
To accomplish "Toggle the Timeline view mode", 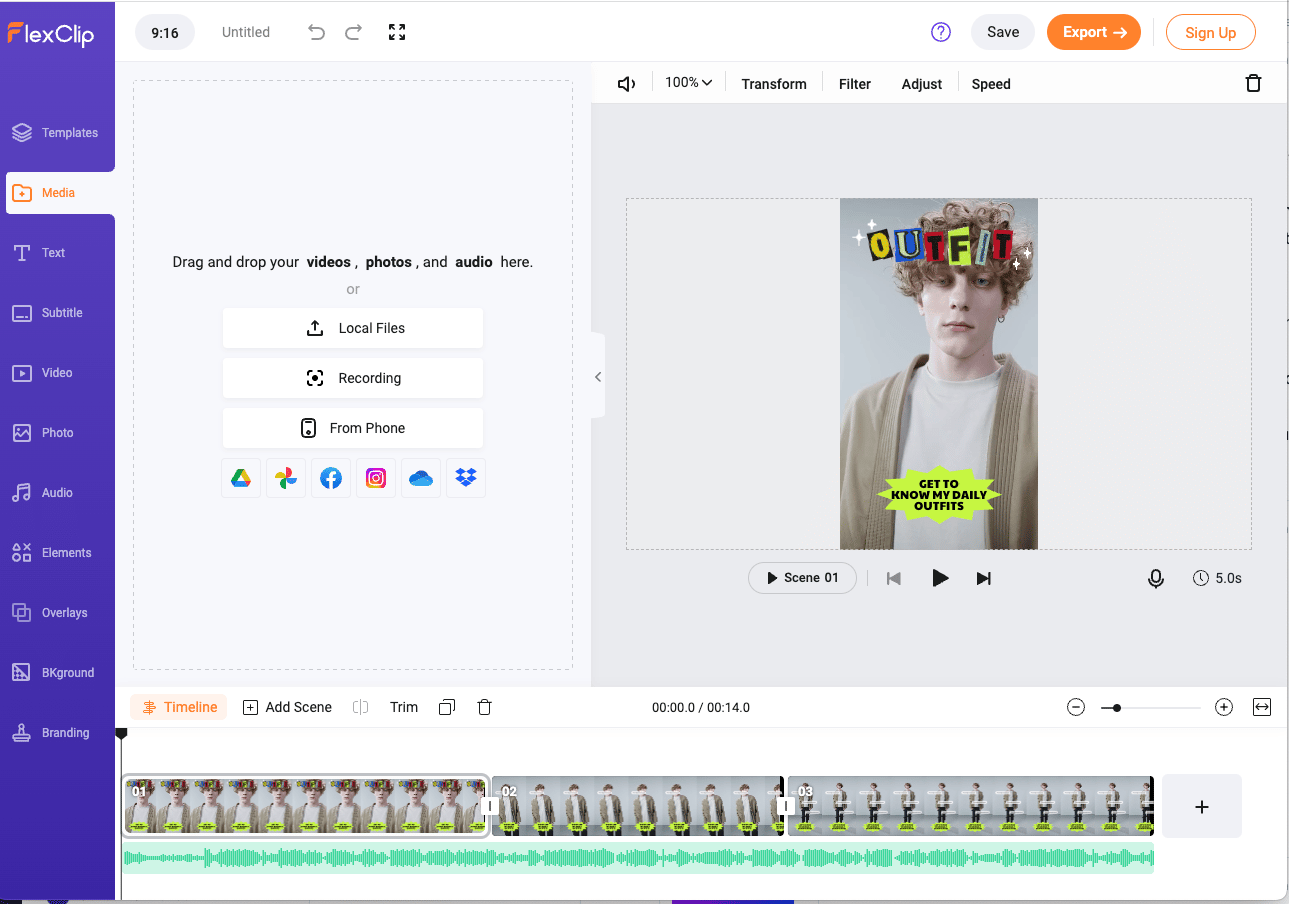I will 180,707.
